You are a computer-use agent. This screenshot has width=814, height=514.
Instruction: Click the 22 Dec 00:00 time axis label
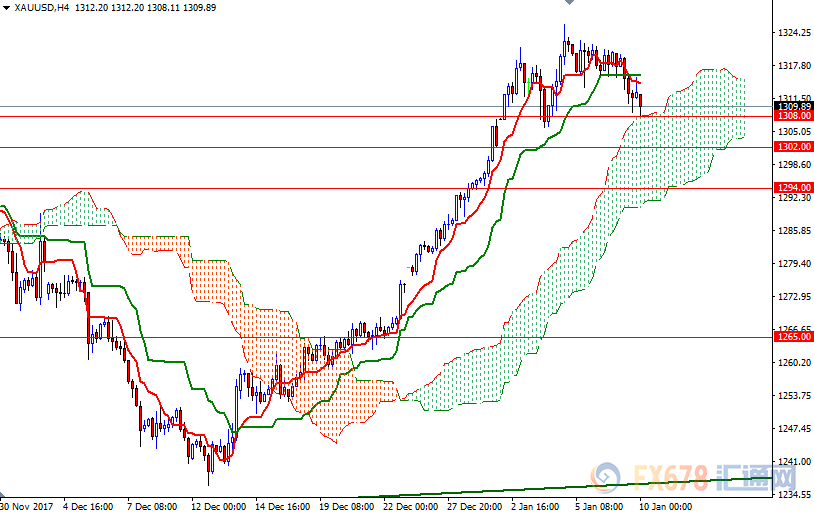[410, 506]
